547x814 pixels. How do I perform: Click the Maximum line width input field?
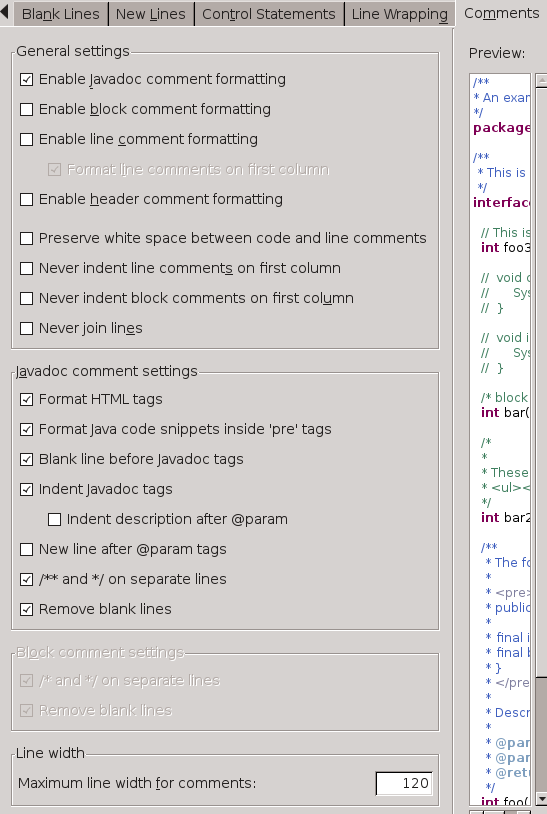coord(404,783)
